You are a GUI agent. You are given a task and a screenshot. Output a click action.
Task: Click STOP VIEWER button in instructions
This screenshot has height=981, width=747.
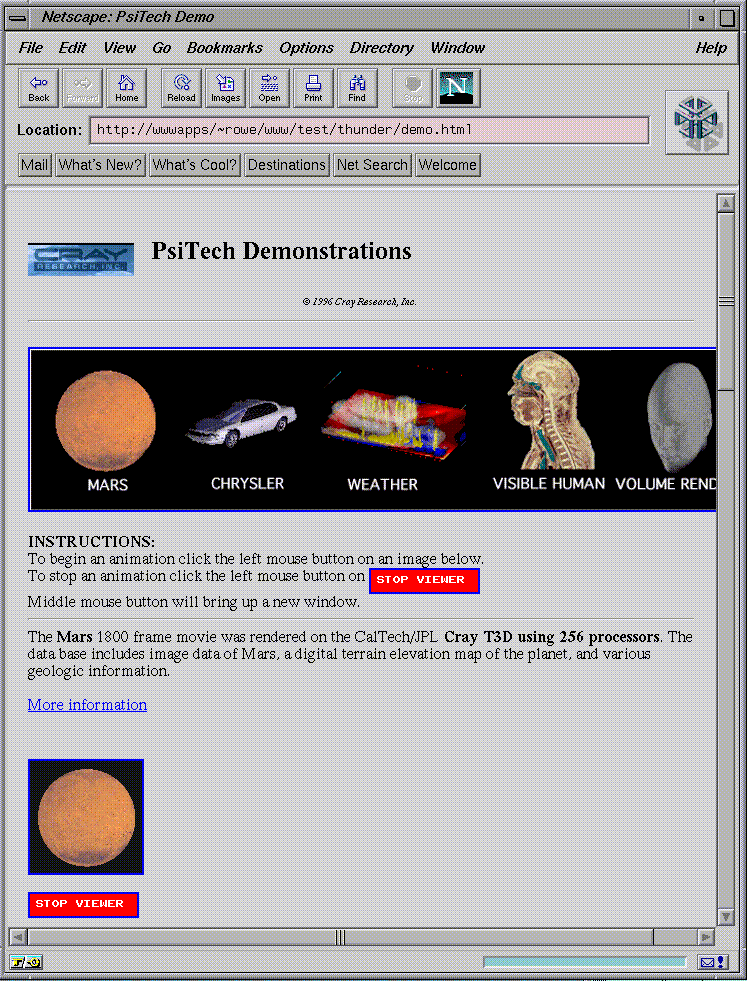click(x=424, y=581)
